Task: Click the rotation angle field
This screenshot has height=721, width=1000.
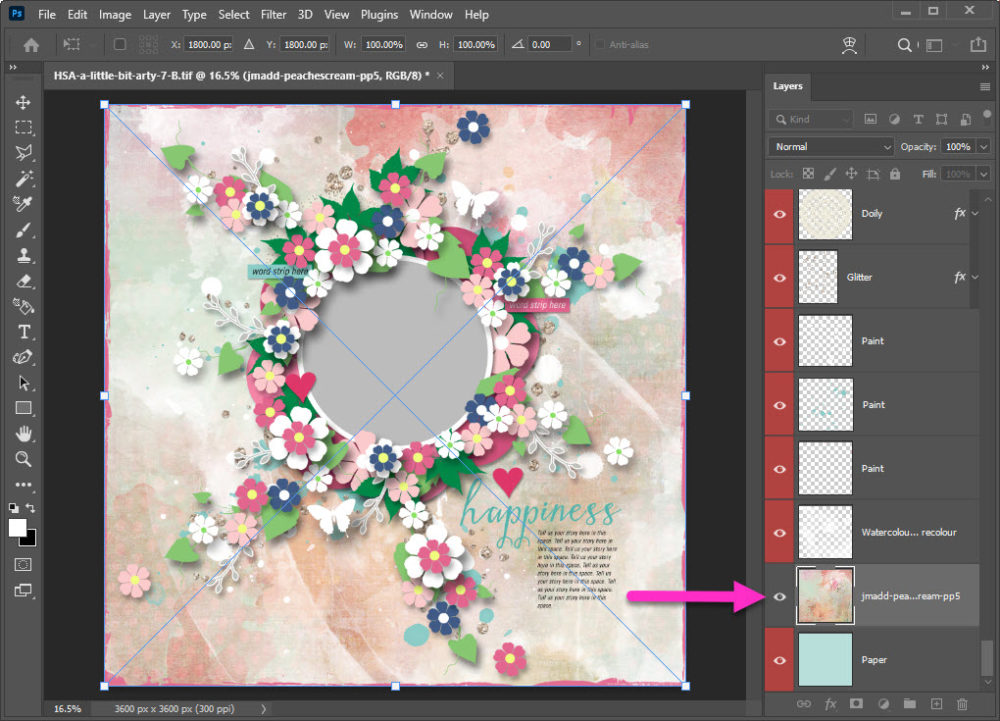Action: [550, 45]
